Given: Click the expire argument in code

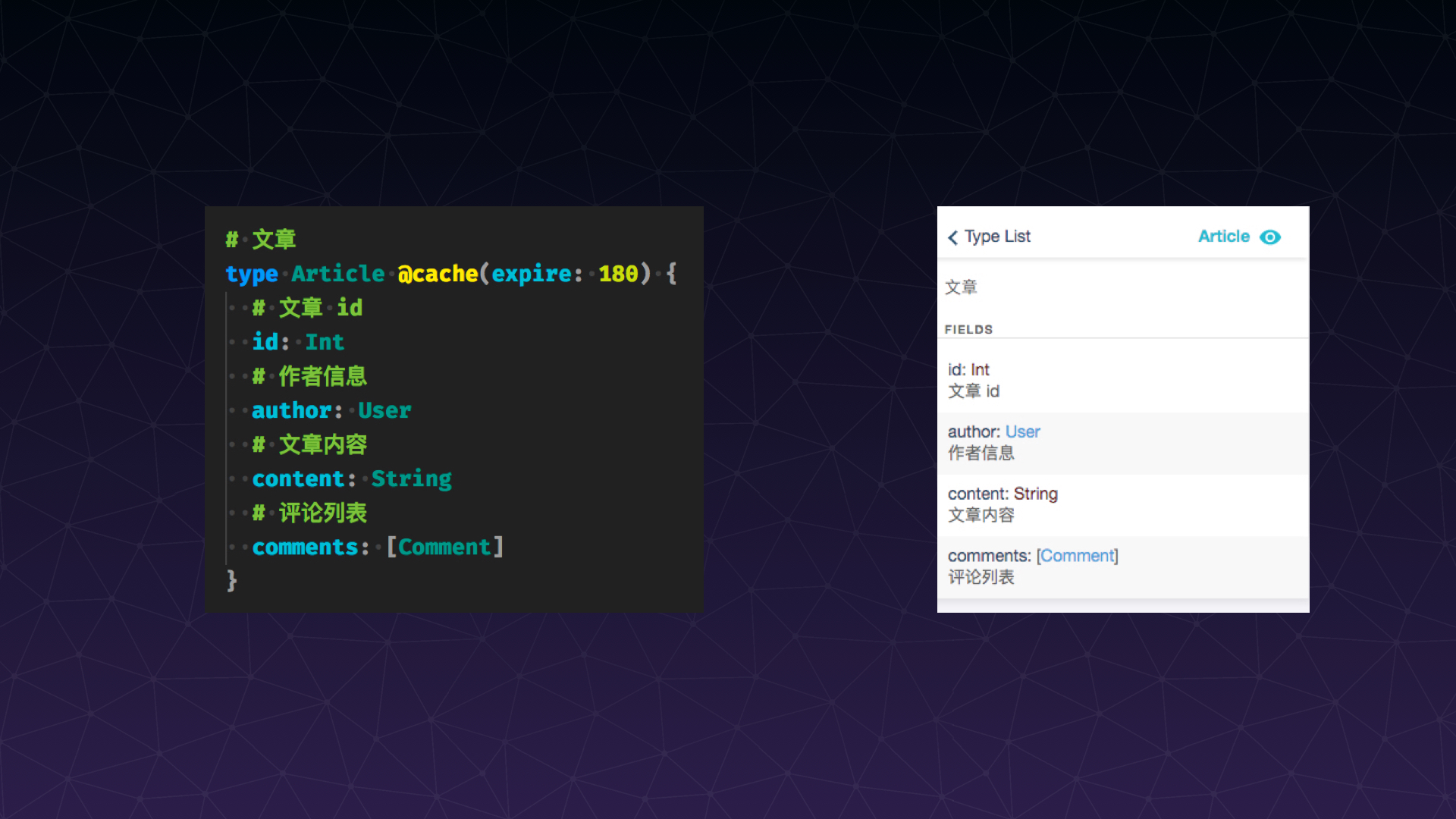Looking at the screenshot, I should pyautogui.click(x=531, y=274).
